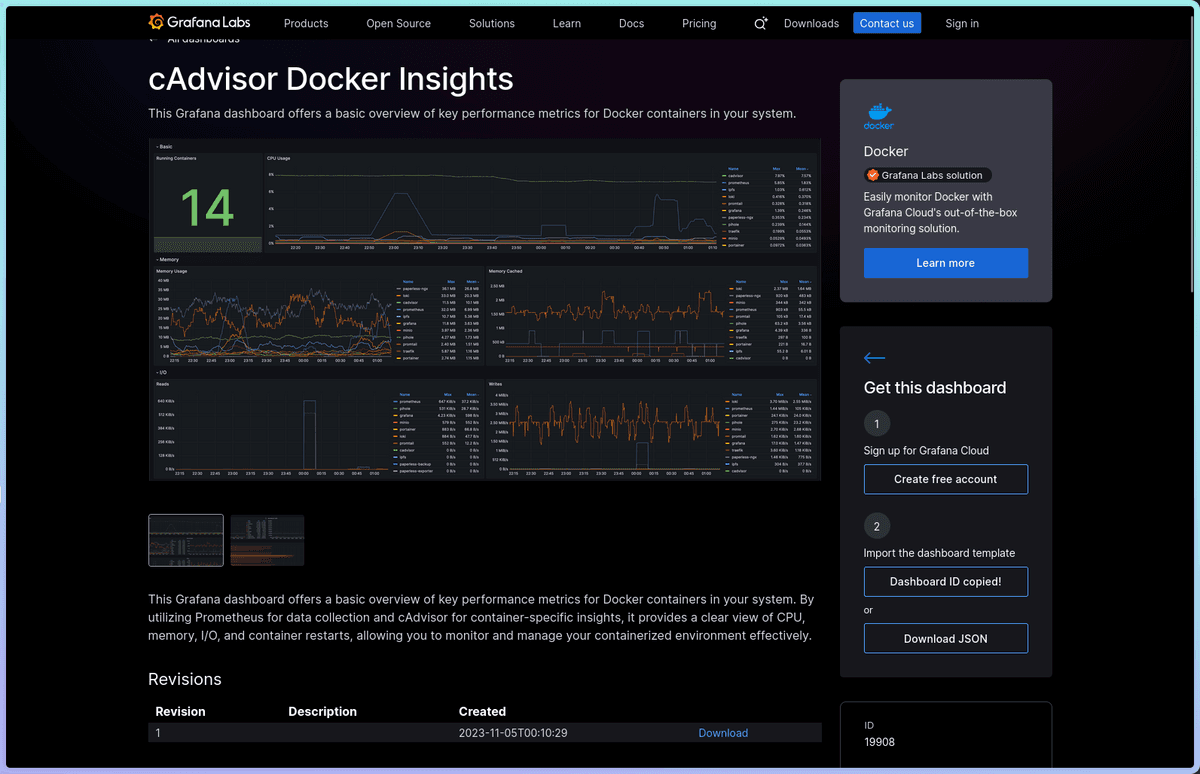Open the Solutions menu
Viewport: 1200px width, 774px height.
[x=492, y=23]
